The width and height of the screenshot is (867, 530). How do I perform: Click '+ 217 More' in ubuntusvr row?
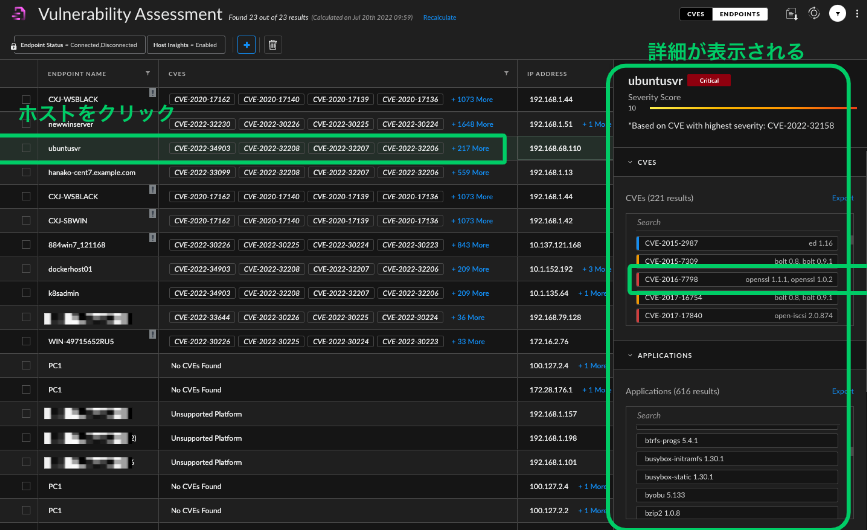pyautogui.click(x=471, y=148)
